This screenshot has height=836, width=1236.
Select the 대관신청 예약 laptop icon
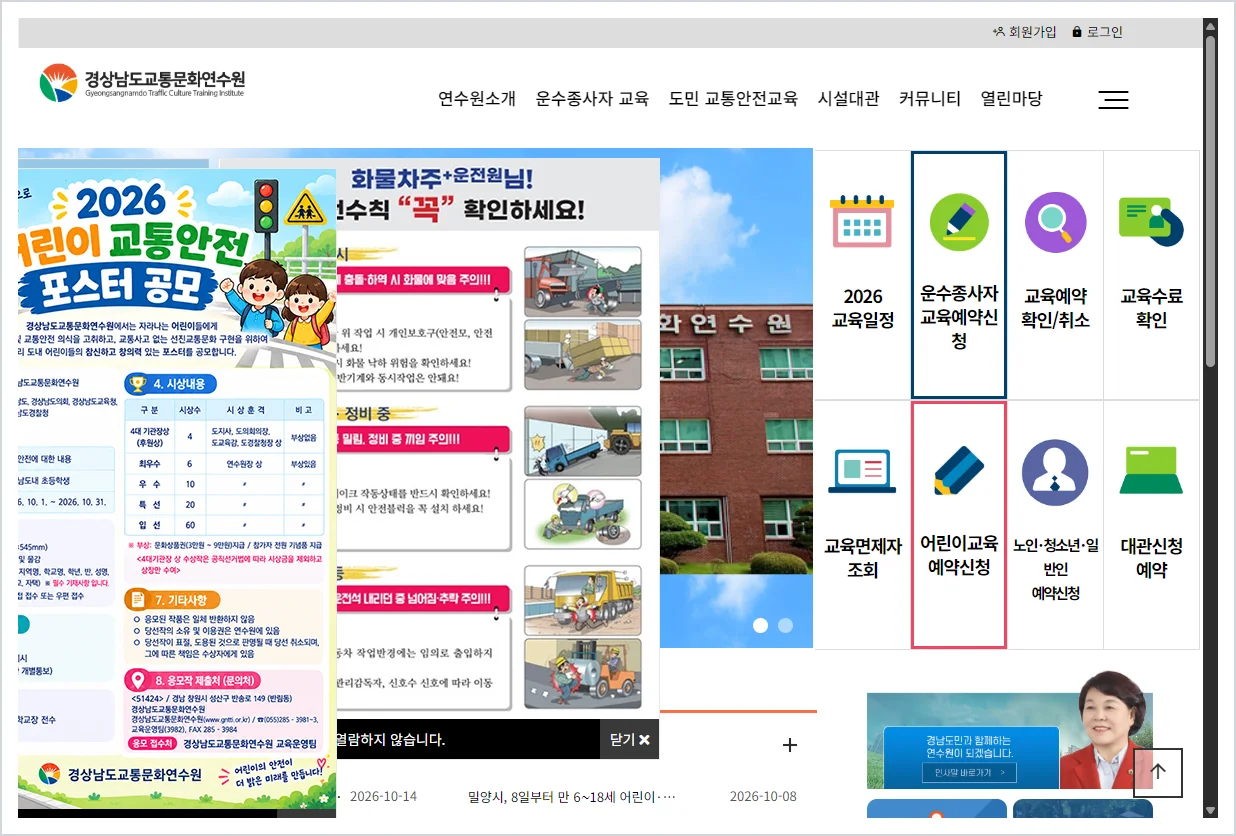(x=1151, y=470)
